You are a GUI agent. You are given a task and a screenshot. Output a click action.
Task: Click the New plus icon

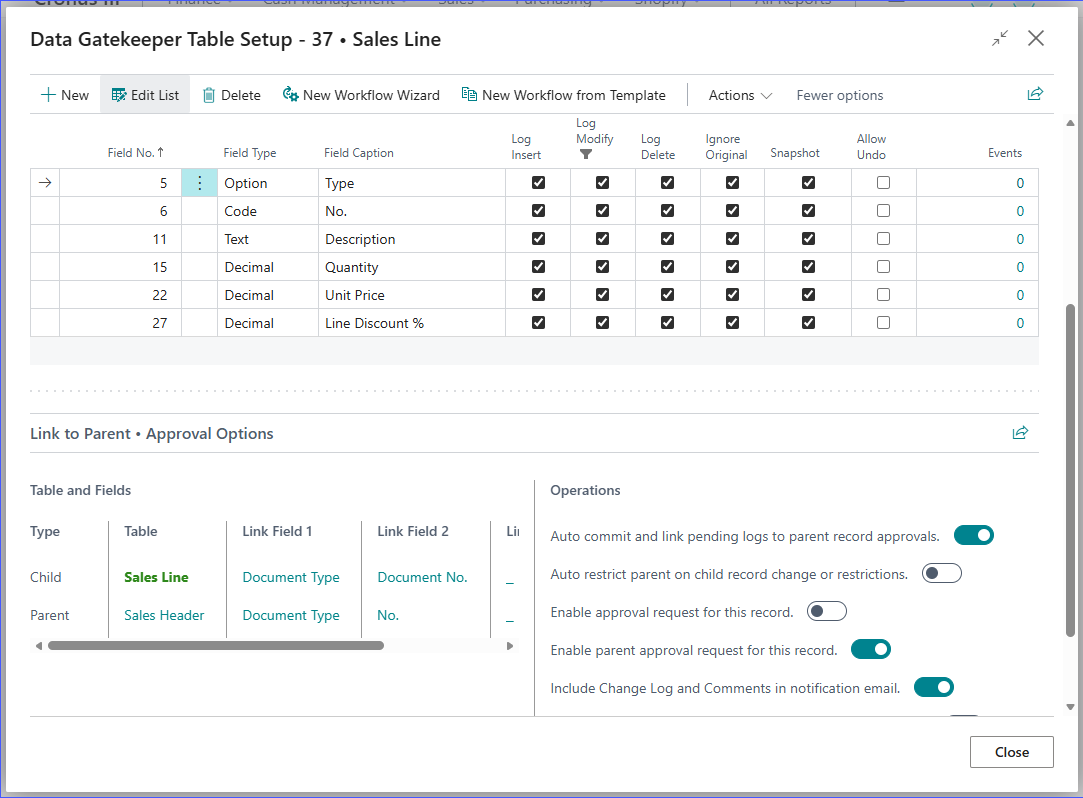click(47, 95)
